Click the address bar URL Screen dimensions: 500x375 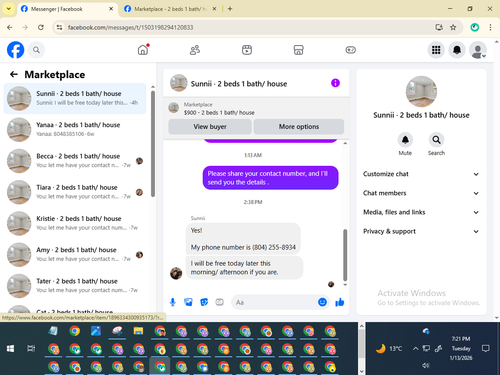[130, 27]
